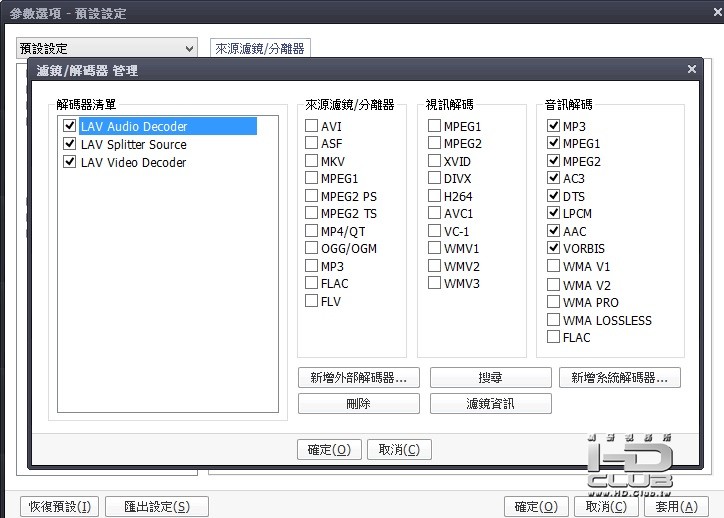The image size is (724, 518).
Task: Enable the FLV source checkbox
Action: (312, 301)
